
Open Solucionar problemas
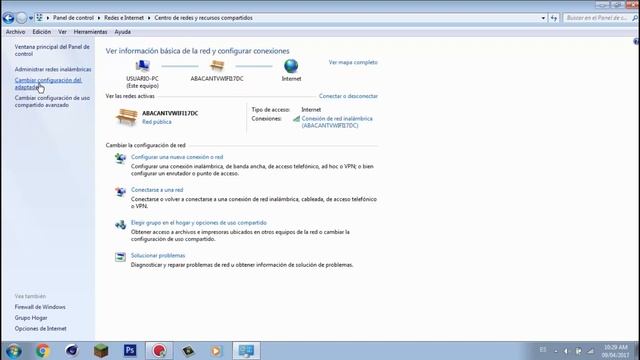pos(158,256)
